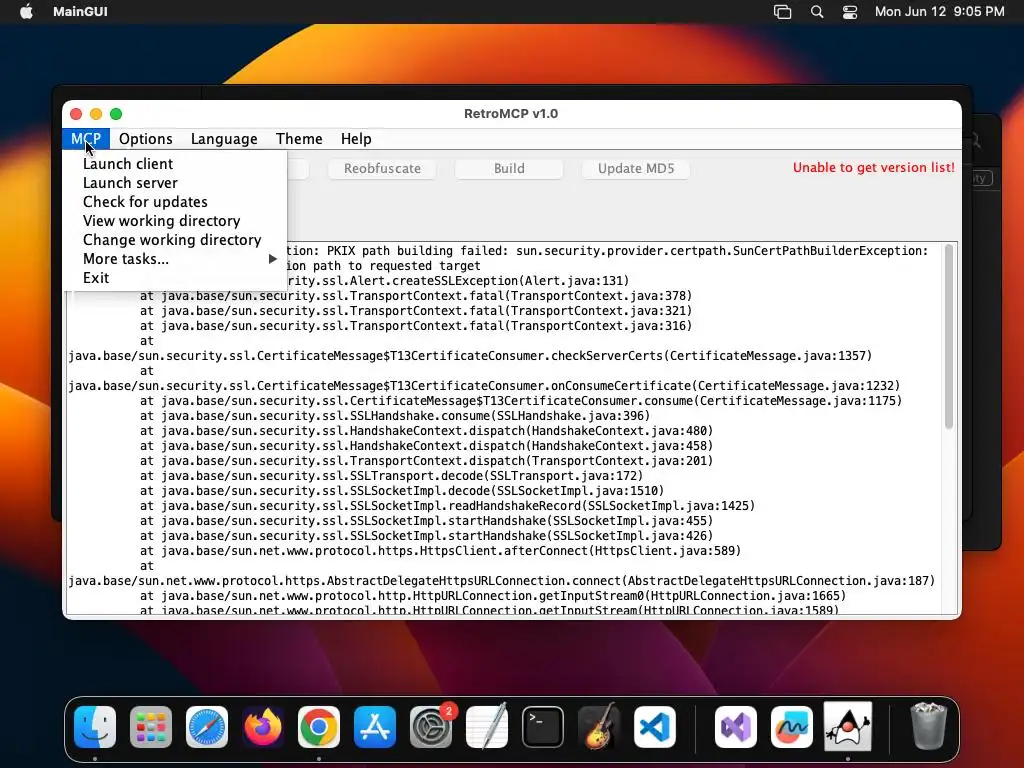
Task: Open Spotlight search in menu bar
Action: (x=816, y=12)
